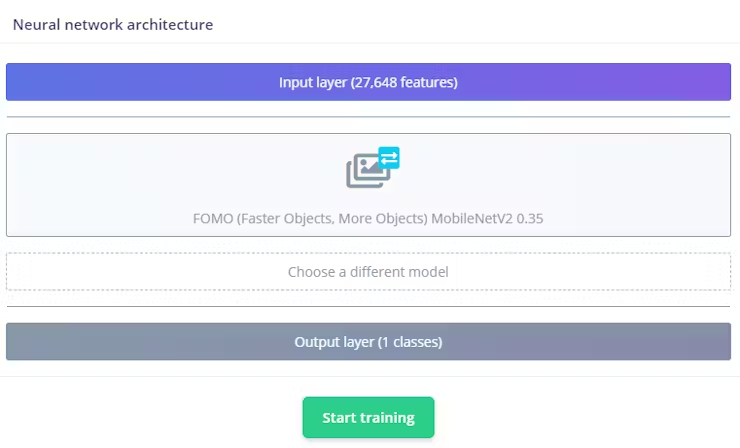Click the 1 classes output label
The width and height of the screenshot is (740, 448).
(x=410, y=342)
